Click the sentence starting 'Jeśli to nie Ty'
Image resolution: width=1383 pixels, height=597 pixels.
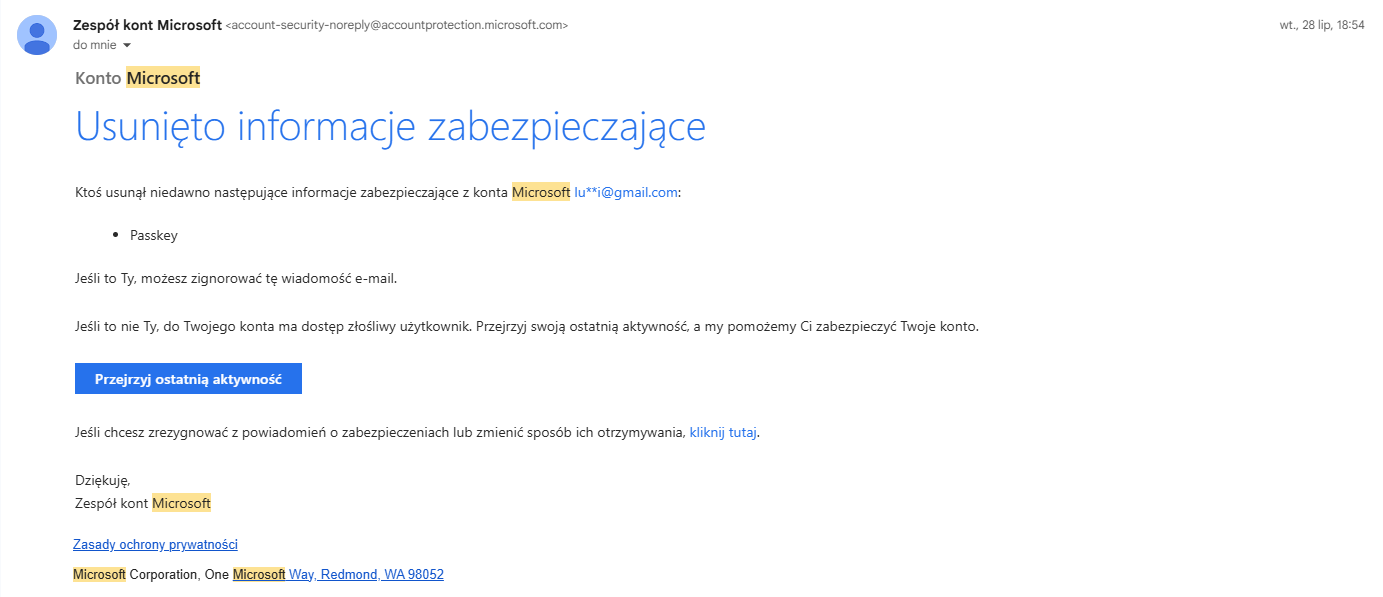click(x=527, y=326)
